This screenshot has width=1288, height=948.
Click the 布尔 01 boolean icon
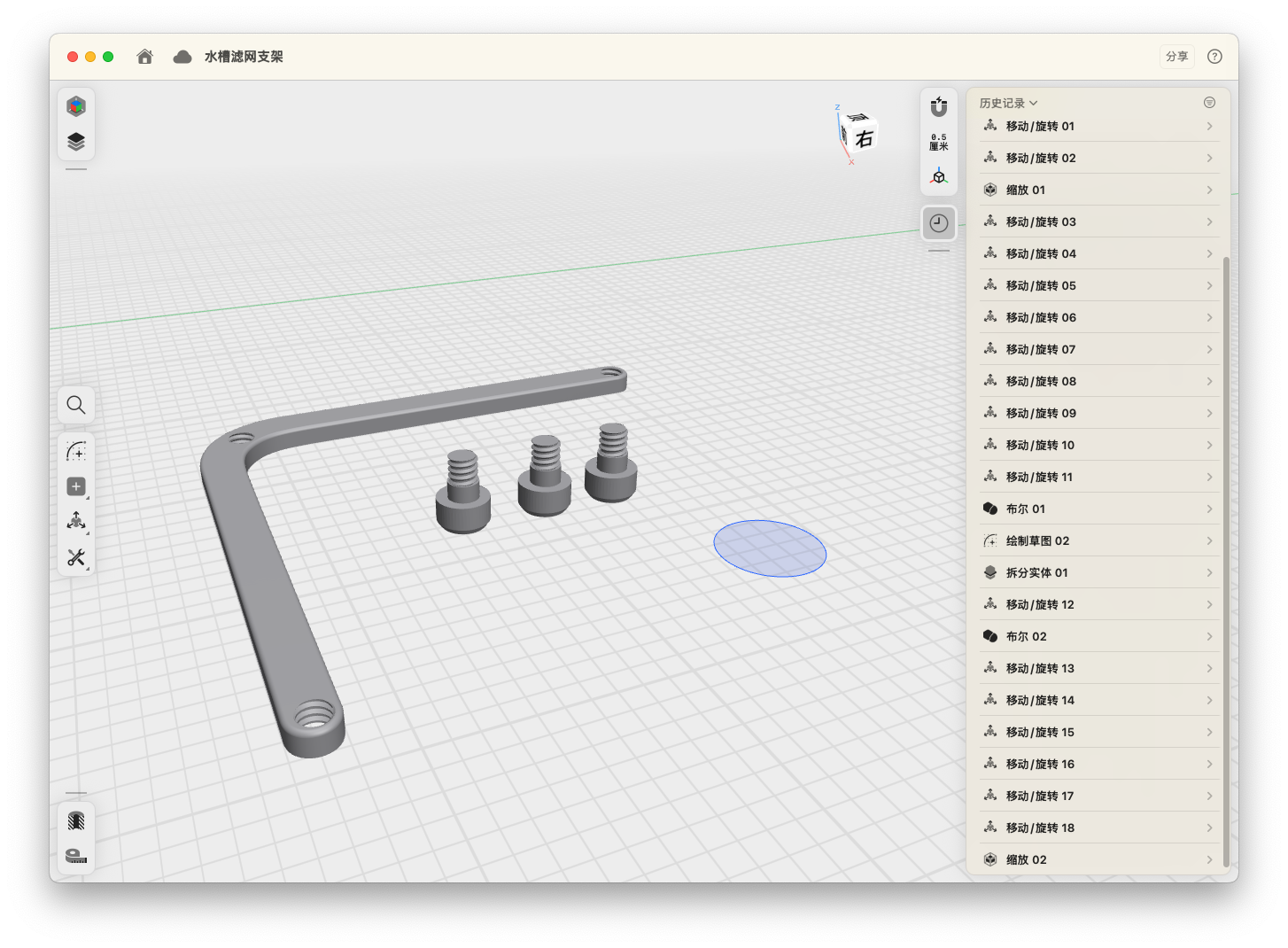coord(990,509)
